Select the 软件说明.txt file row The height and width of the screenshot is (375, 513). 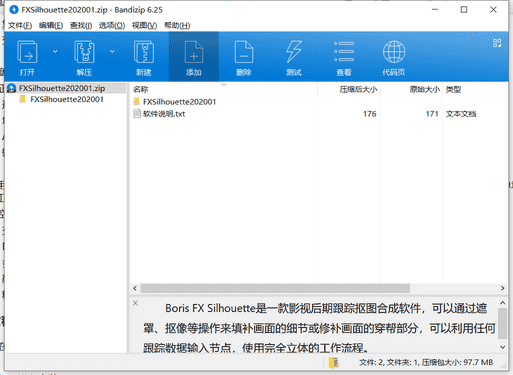pos(318,114)
